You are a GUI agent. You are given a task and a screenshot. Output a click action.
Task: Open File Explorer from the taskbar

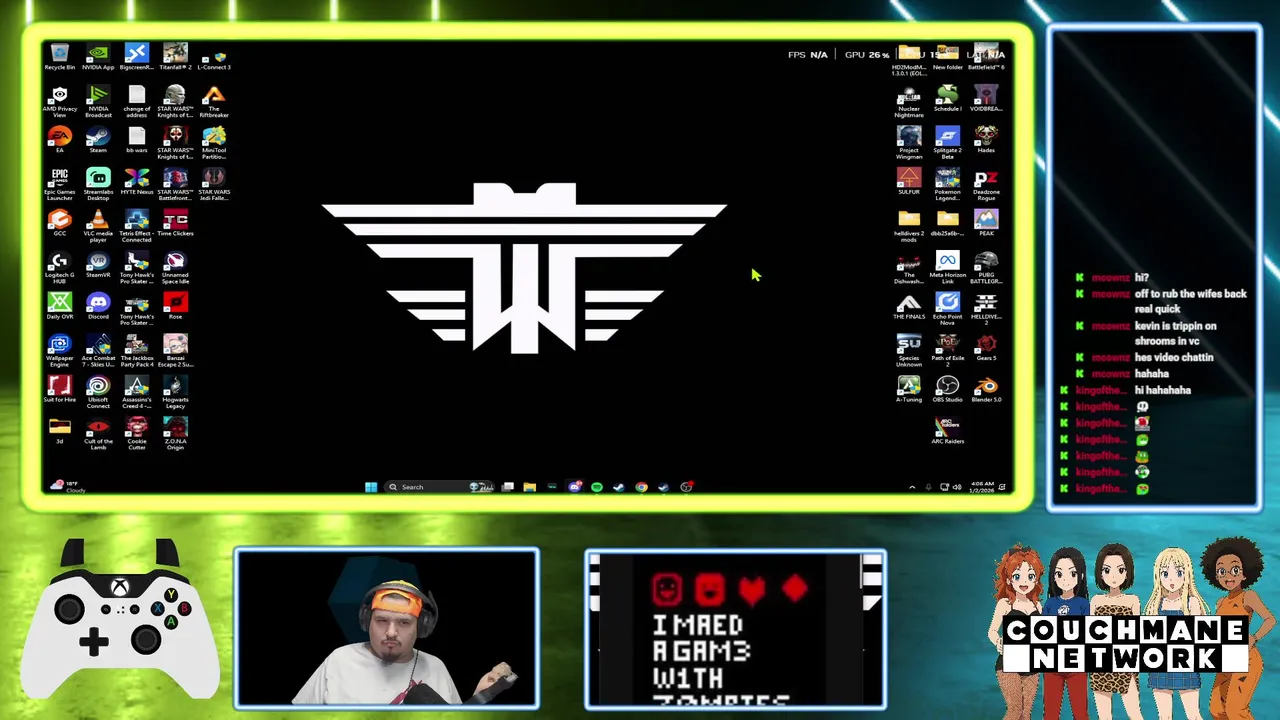pyautogui.click(x=529, y=487)
